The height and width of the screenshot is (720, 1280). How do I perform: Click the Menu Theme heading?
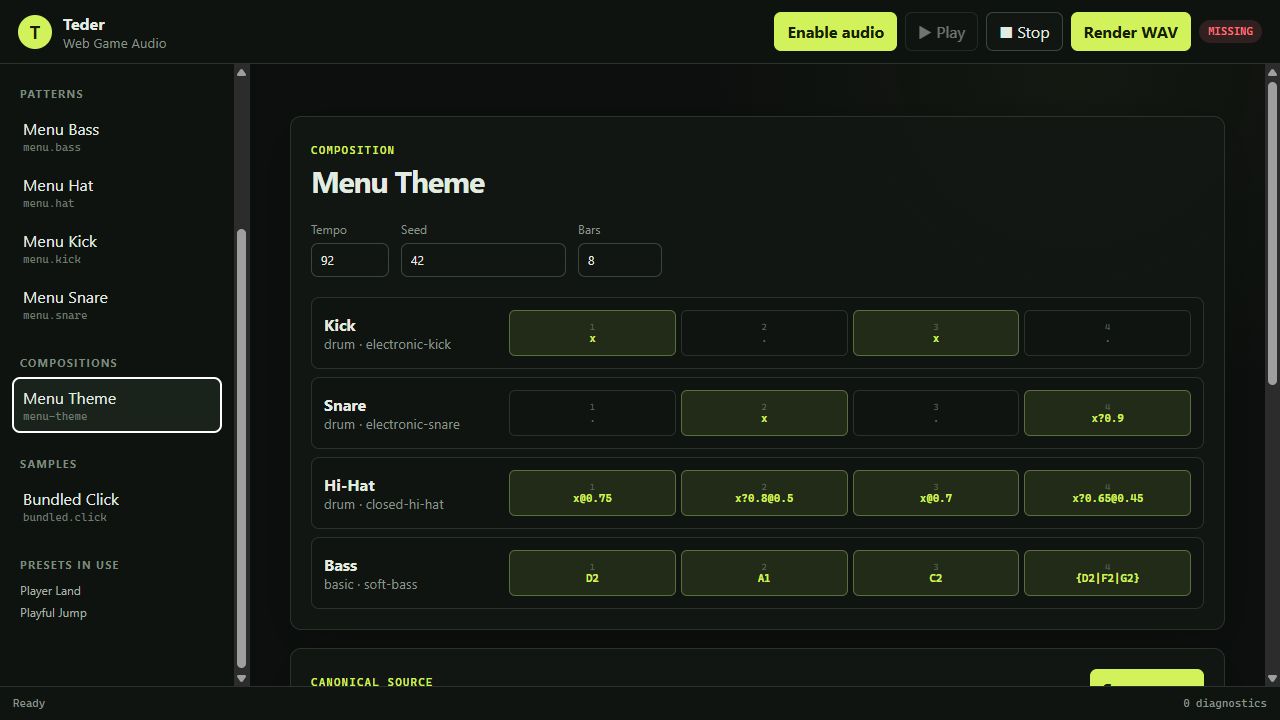click(x=398, y=183)
